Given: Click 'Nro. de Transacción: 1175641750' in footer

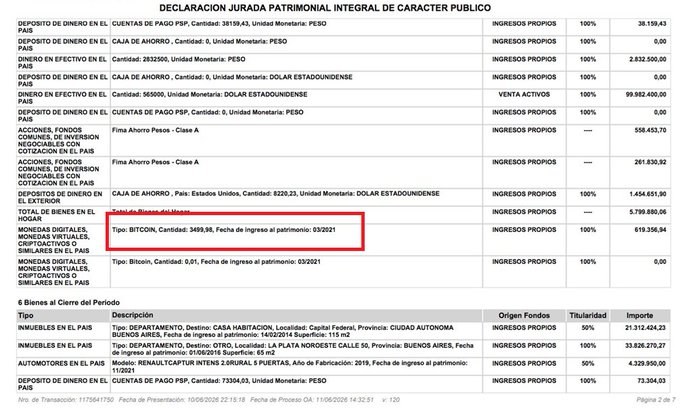Looking at the screenshot, I should pyautogui.click(x=66, y=400).
